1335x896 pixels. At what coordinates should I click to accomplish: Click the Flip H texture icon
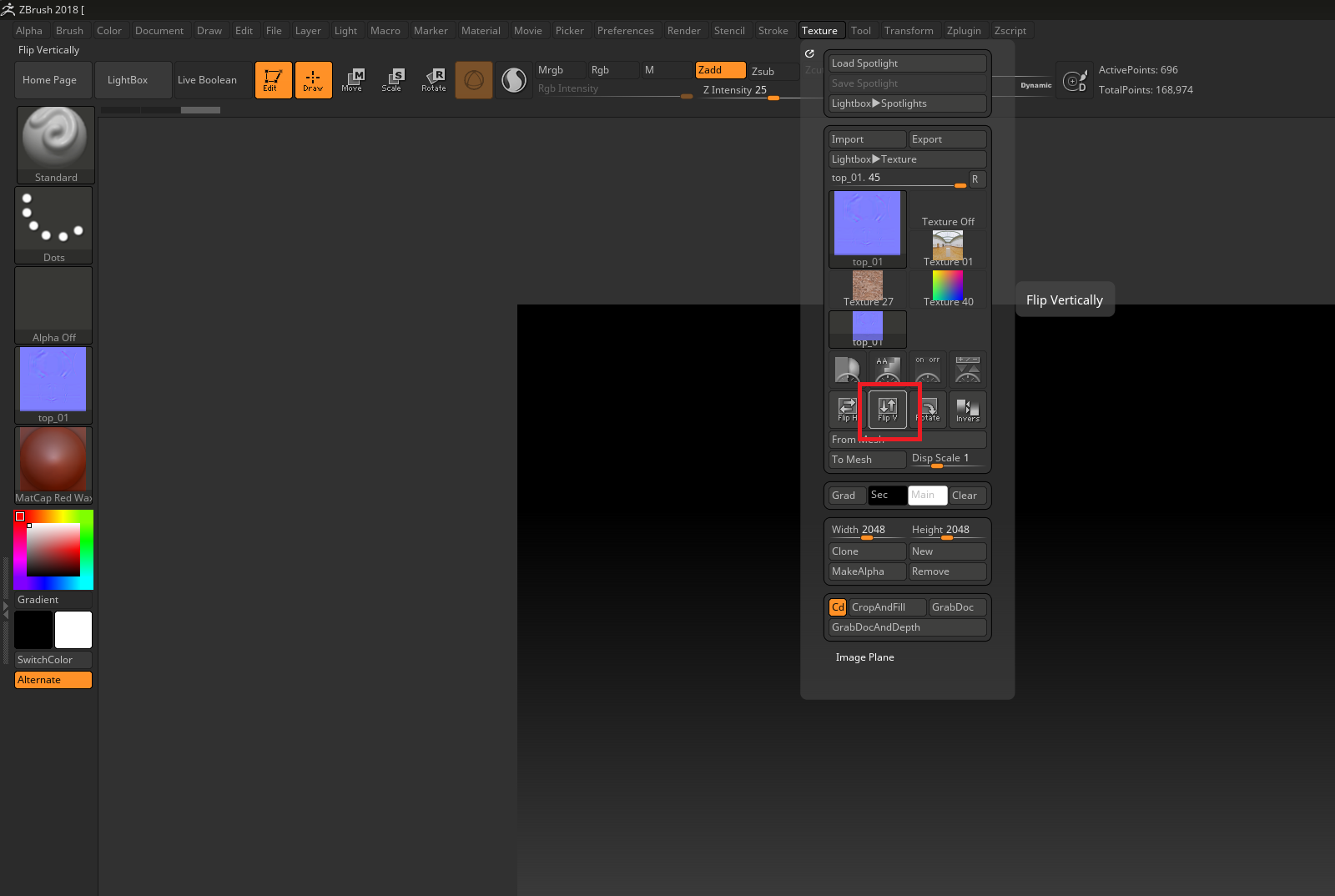pos(847,410)
